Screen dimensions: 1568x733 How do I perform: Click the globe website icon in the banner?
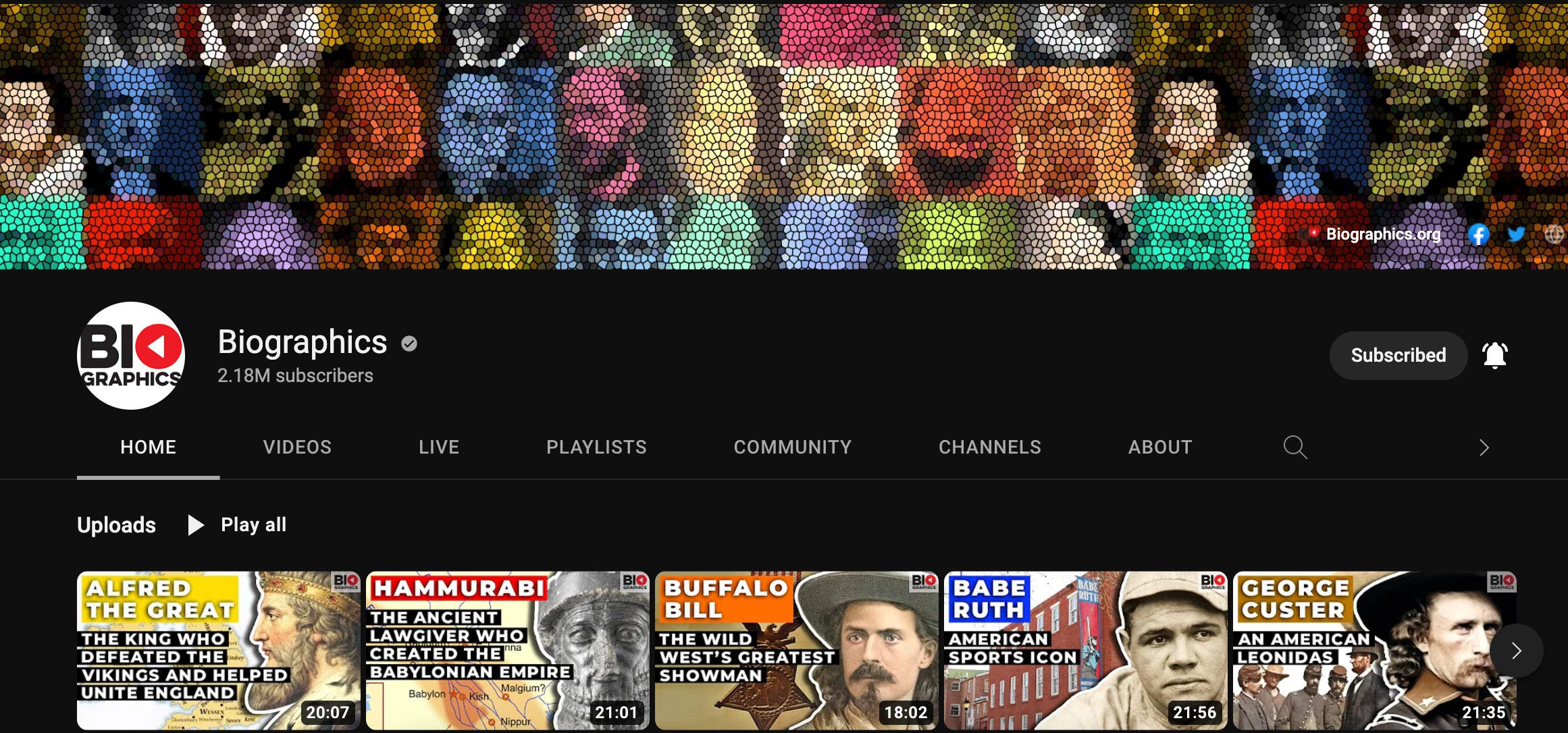click(1554, 234)
